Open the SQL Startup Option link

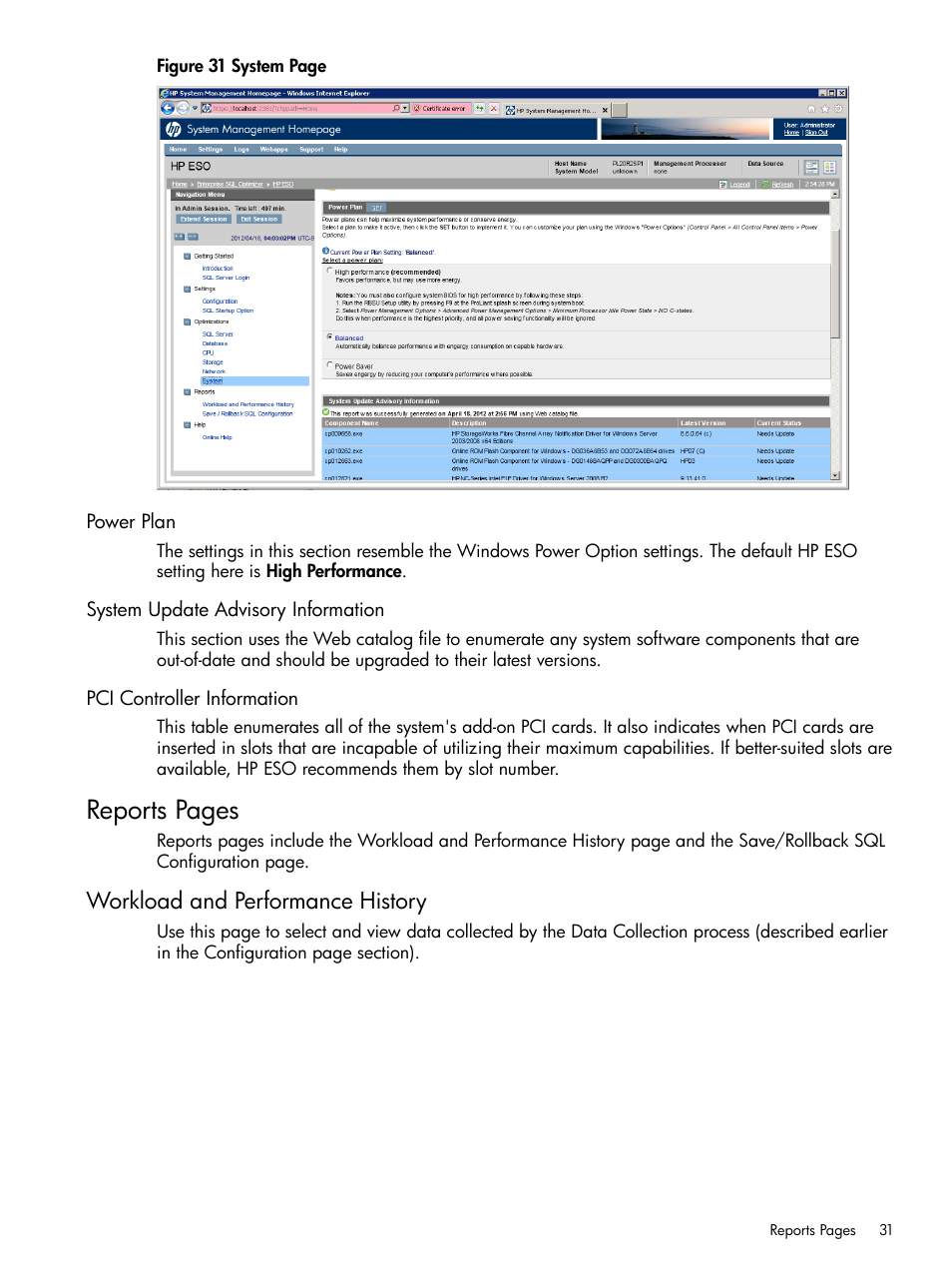click(x=228, y=311)
